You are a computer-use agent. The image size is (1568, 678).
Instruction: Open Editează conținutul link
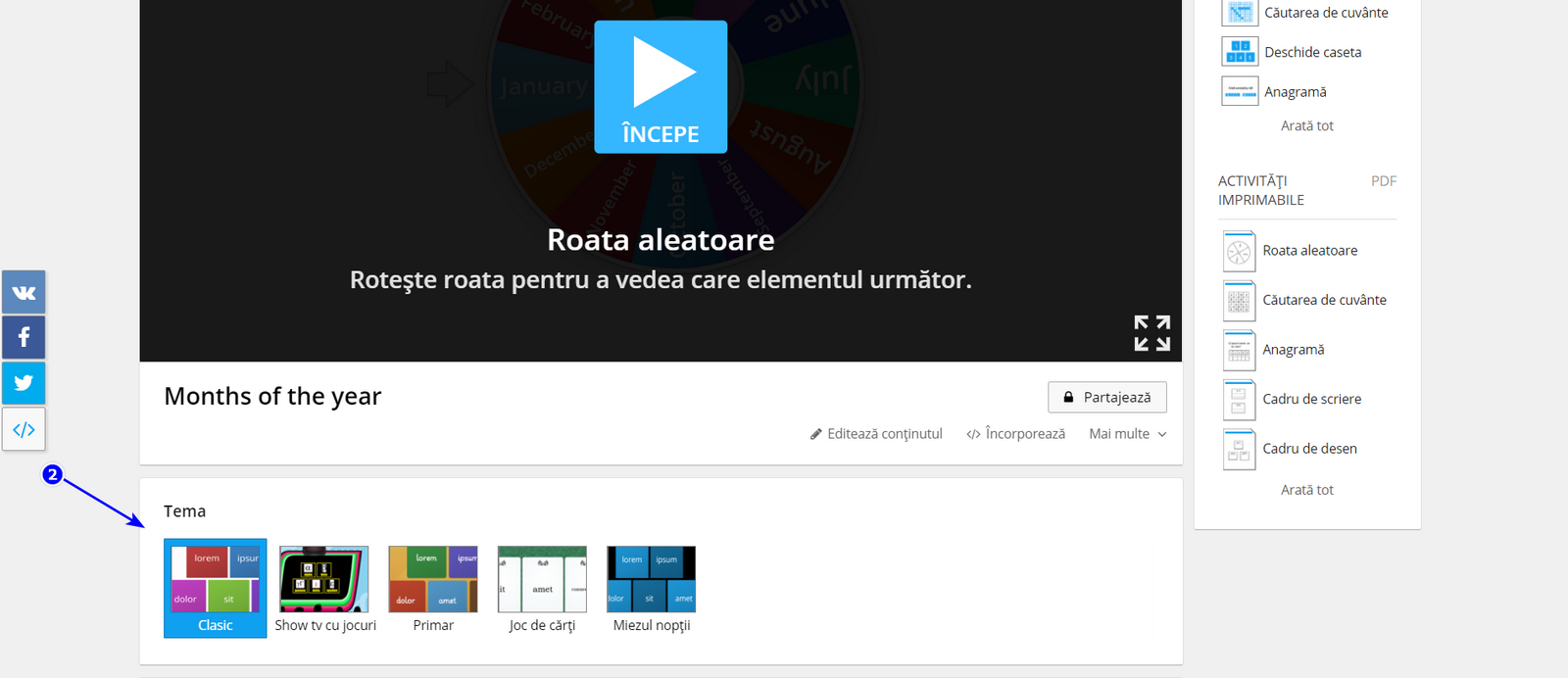[876, 434]
